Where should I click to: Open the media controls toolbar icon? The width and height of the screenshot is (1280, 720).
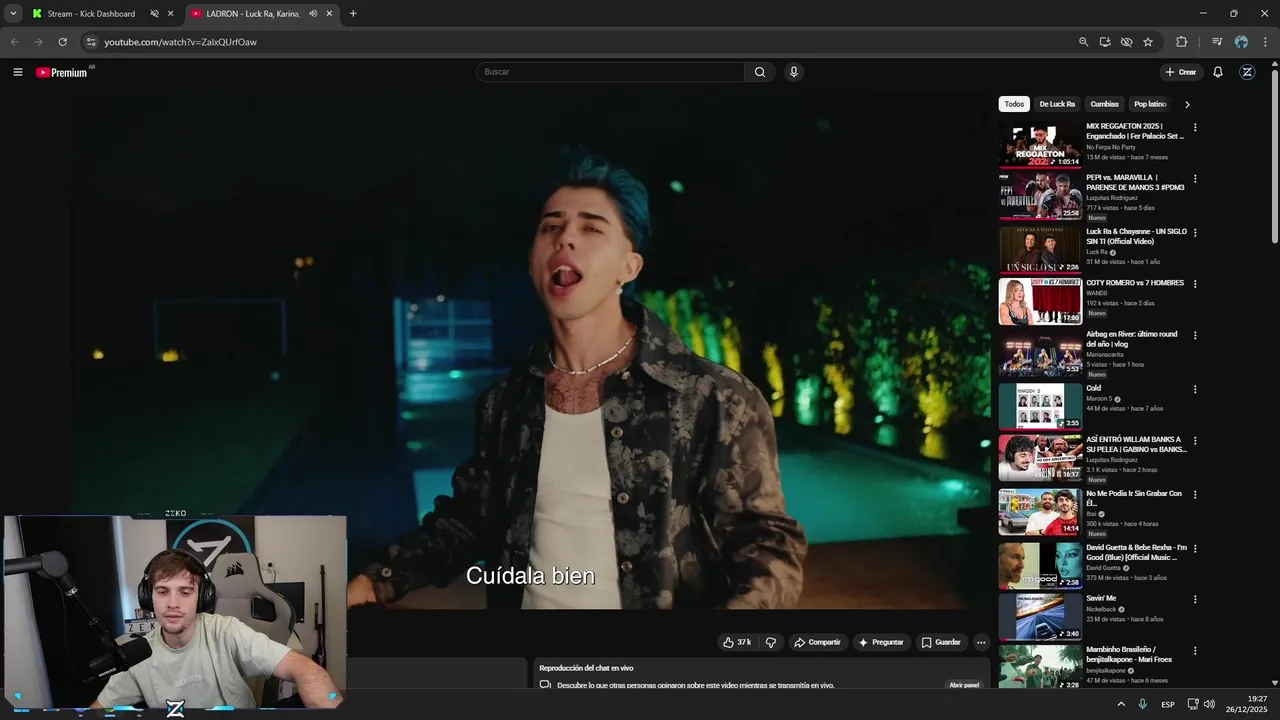(1217, 42)
